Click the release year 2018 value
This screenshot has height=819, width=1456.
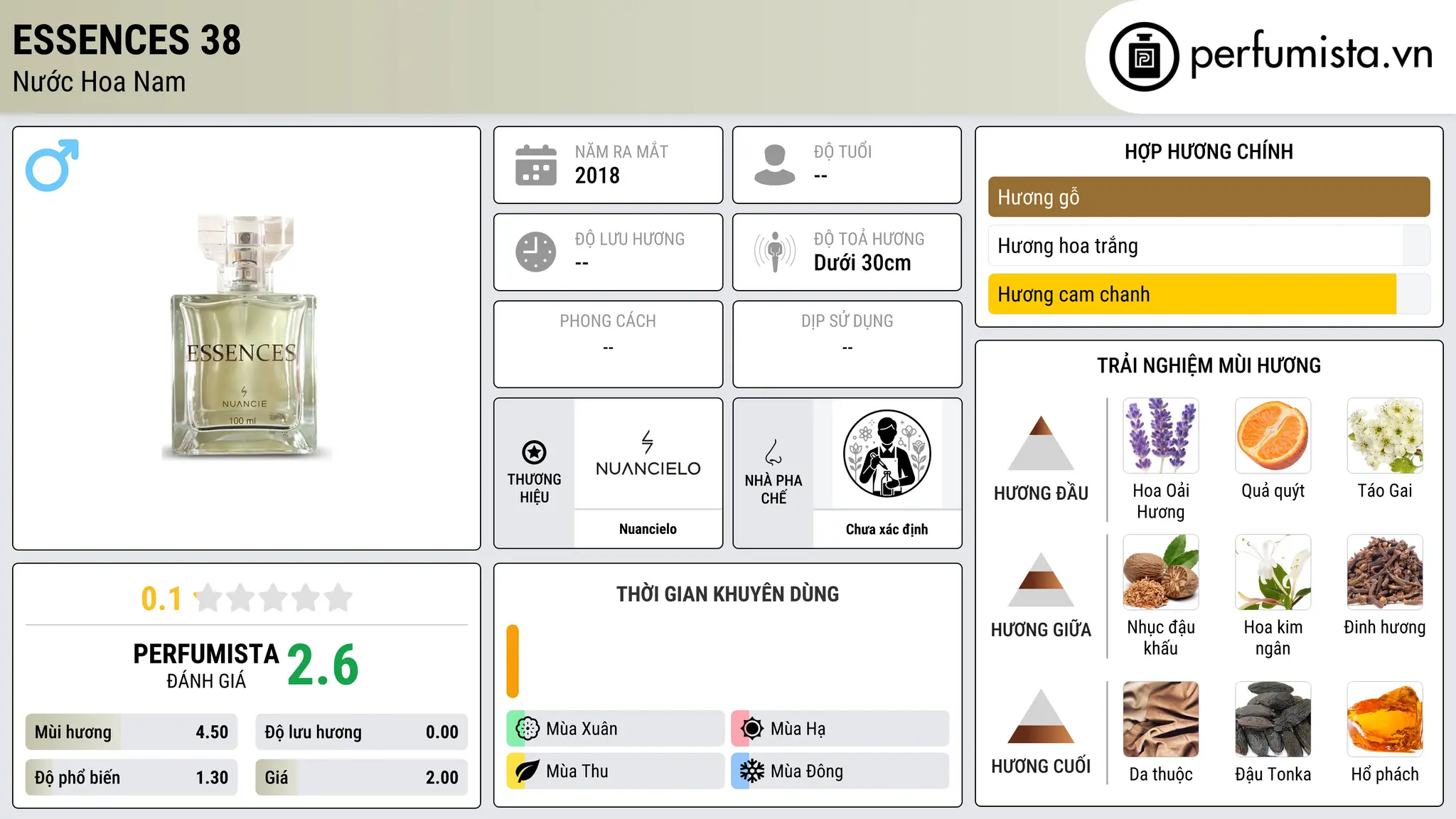click(597, 176)
